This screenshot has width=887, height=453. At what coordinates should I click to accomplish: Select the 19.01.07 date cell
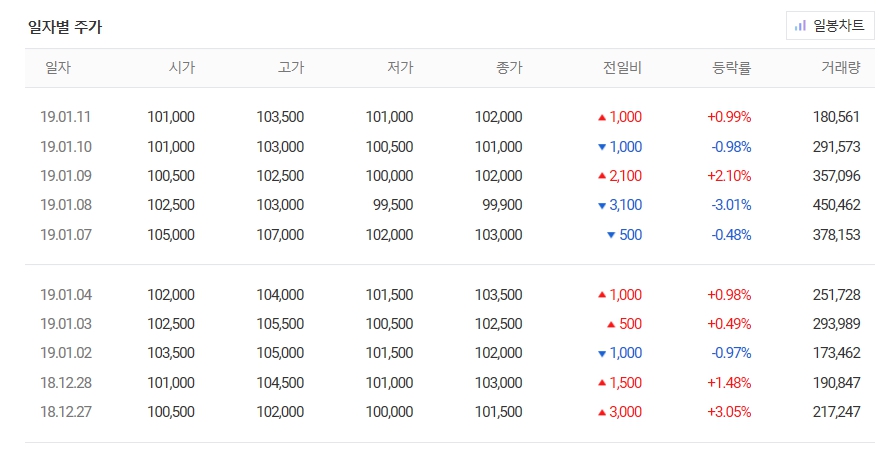66,235
